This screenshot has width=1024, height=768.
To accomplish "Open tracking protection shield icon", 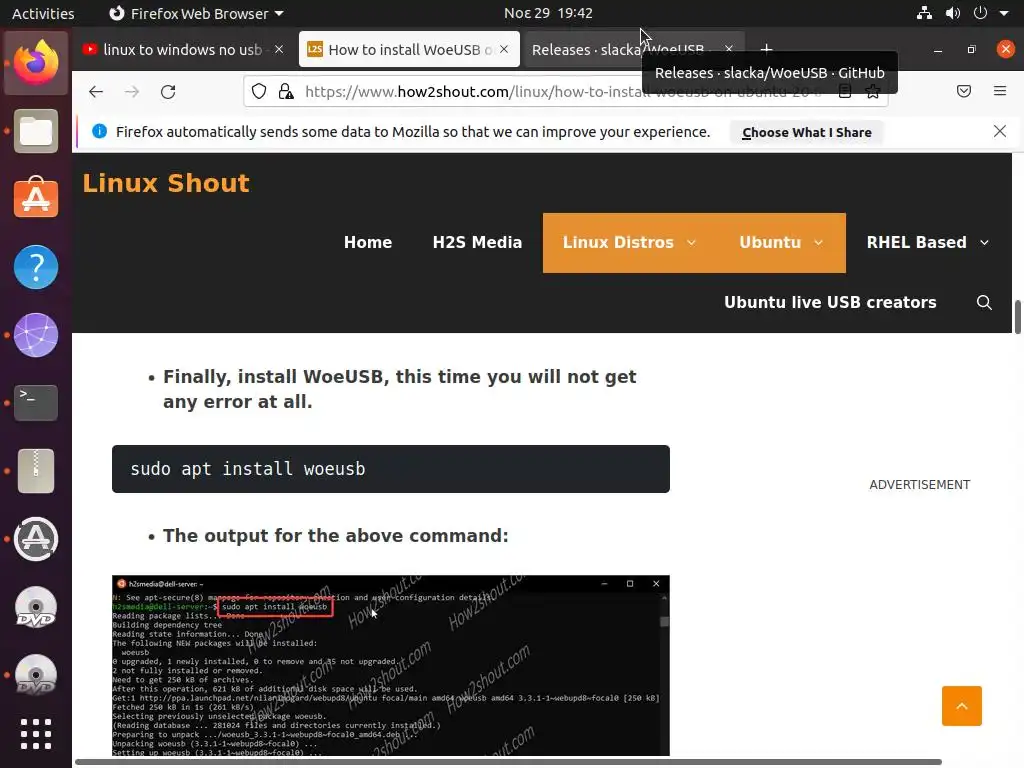I will (x=259, y=91).
